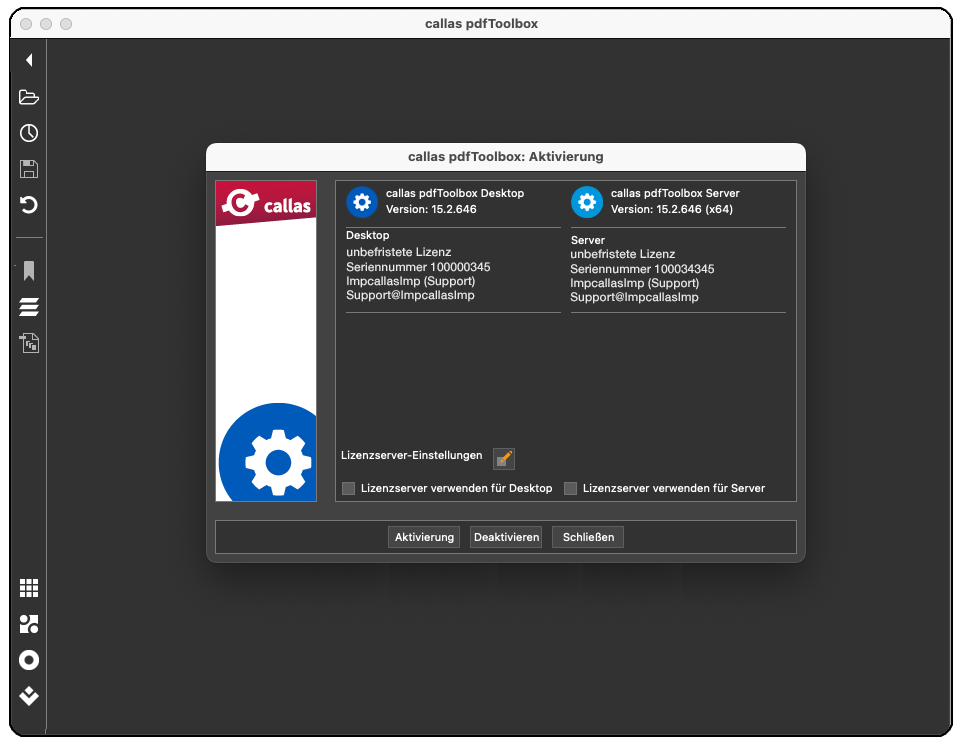Close the dialog with the Schließen button
This screenshot has width=958, height=744.
tap(588, 537)
